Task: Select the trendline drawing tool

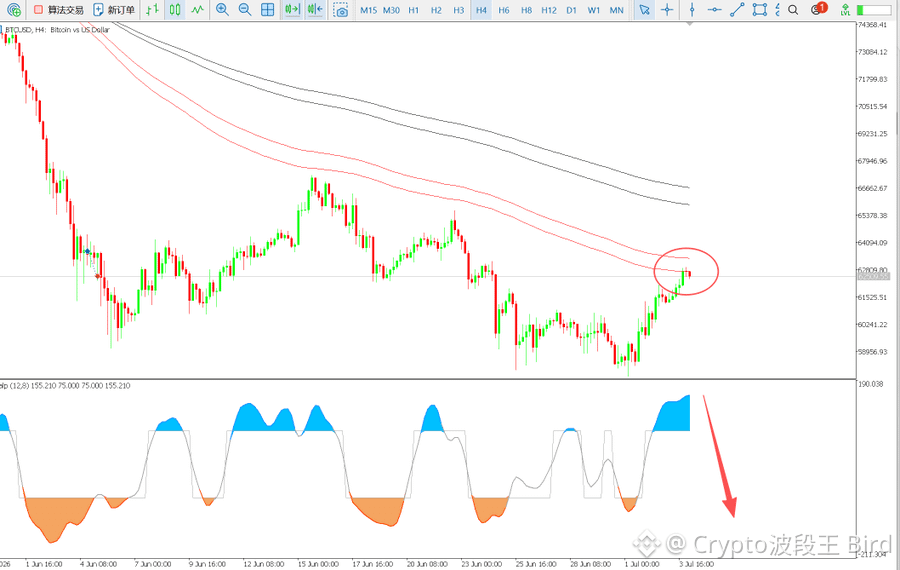Action: coord(737,10)
